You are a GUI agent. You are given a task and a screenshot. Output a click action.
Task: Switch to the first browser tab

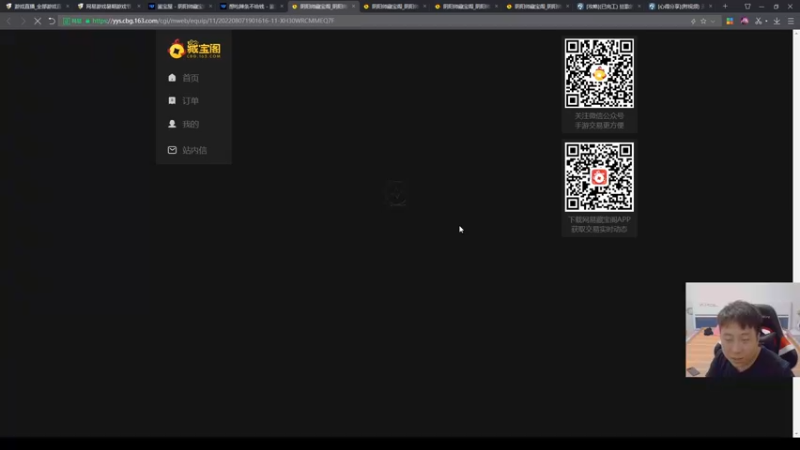36,6
